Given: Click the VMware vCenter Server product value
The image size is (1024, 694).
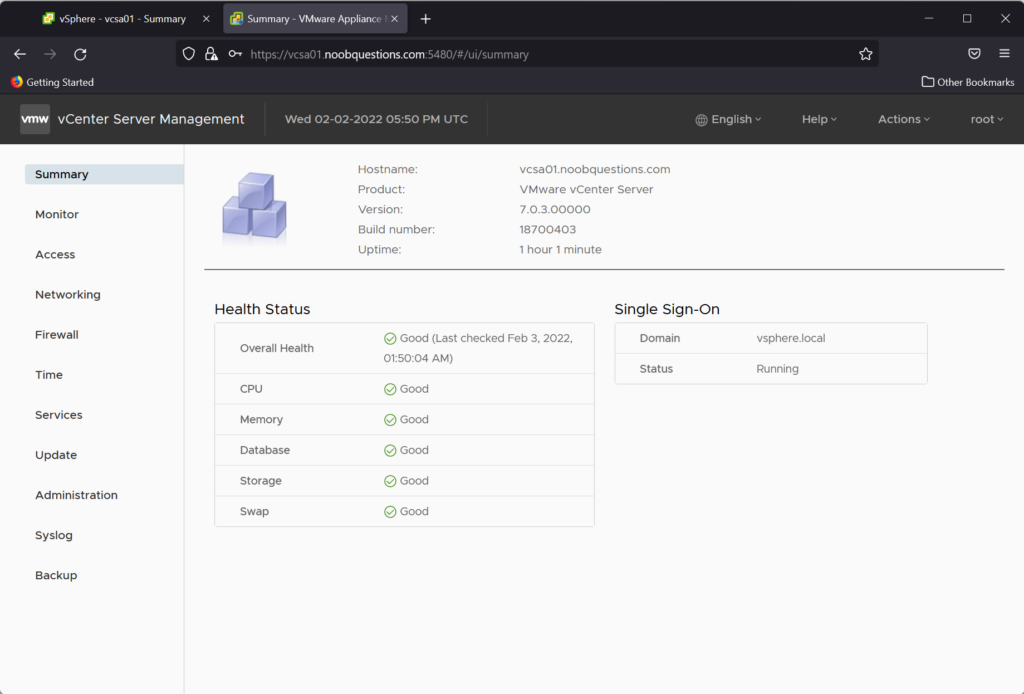Looking at the screenshot, I should [586, 189].
